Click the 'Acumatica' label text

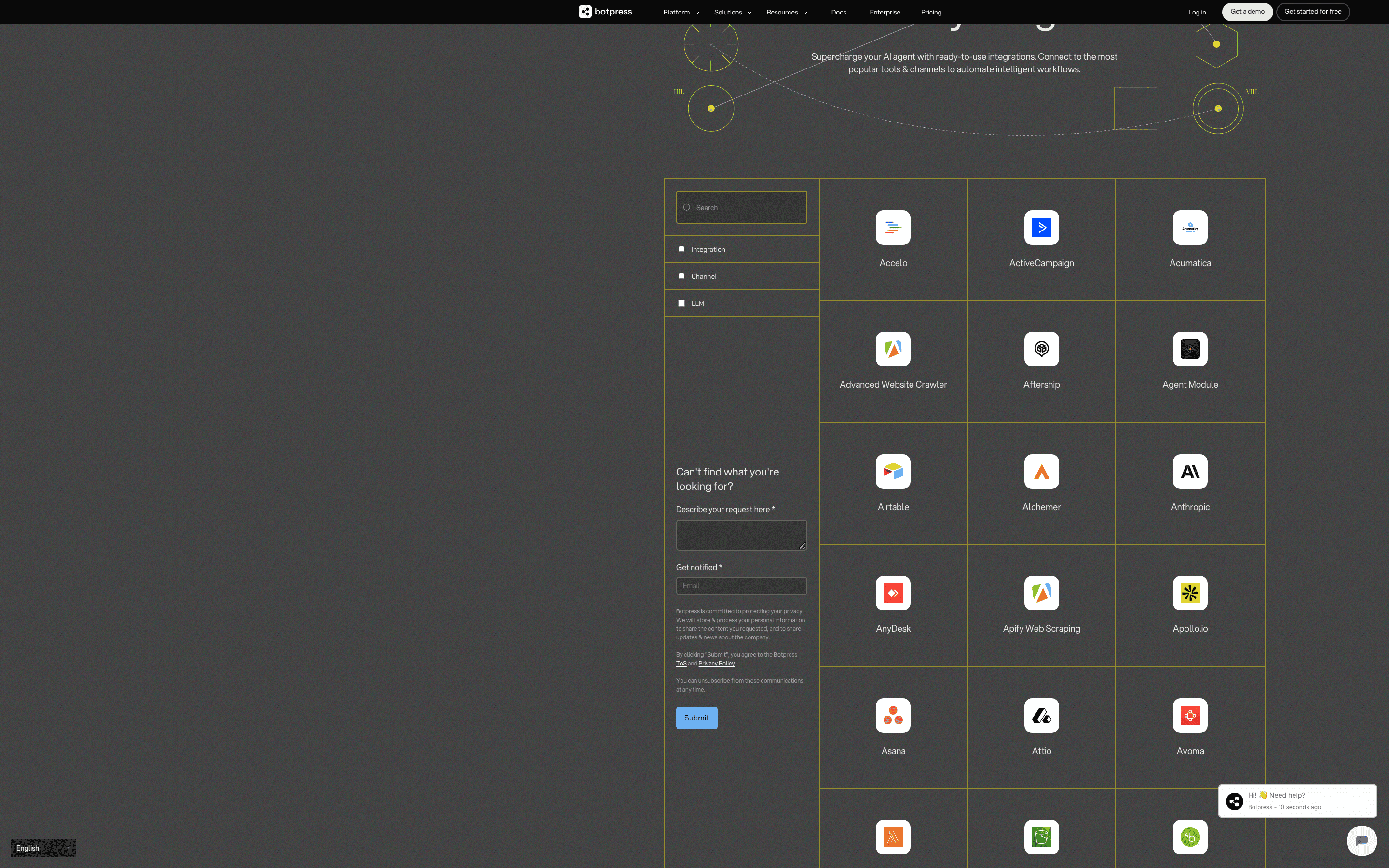(x=1190, y=263)
